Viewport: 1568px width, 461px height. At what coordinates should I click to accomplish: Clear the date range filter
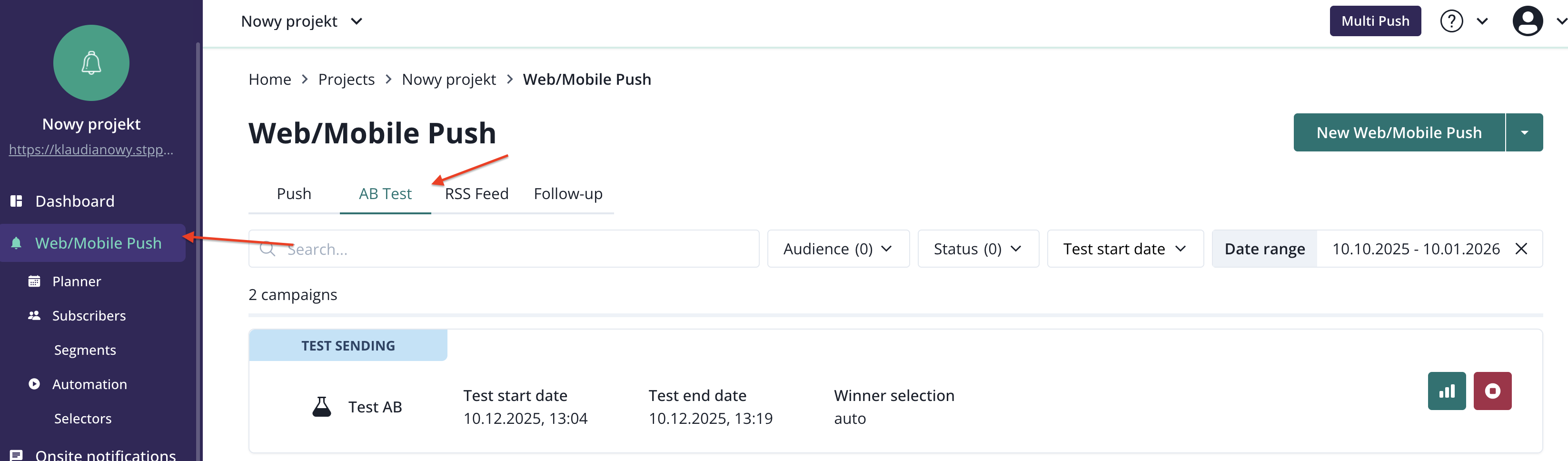pyautogui.click(x=1520, y=249)
